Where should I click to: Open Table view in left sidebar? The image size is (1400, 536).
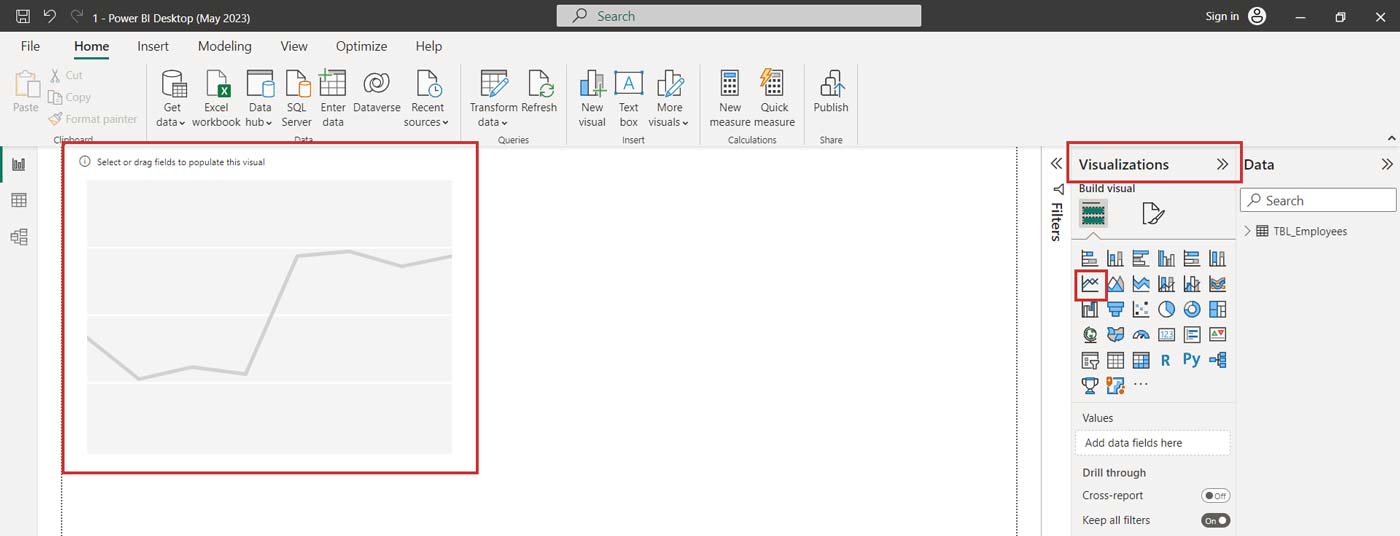[x=18, y=201]
